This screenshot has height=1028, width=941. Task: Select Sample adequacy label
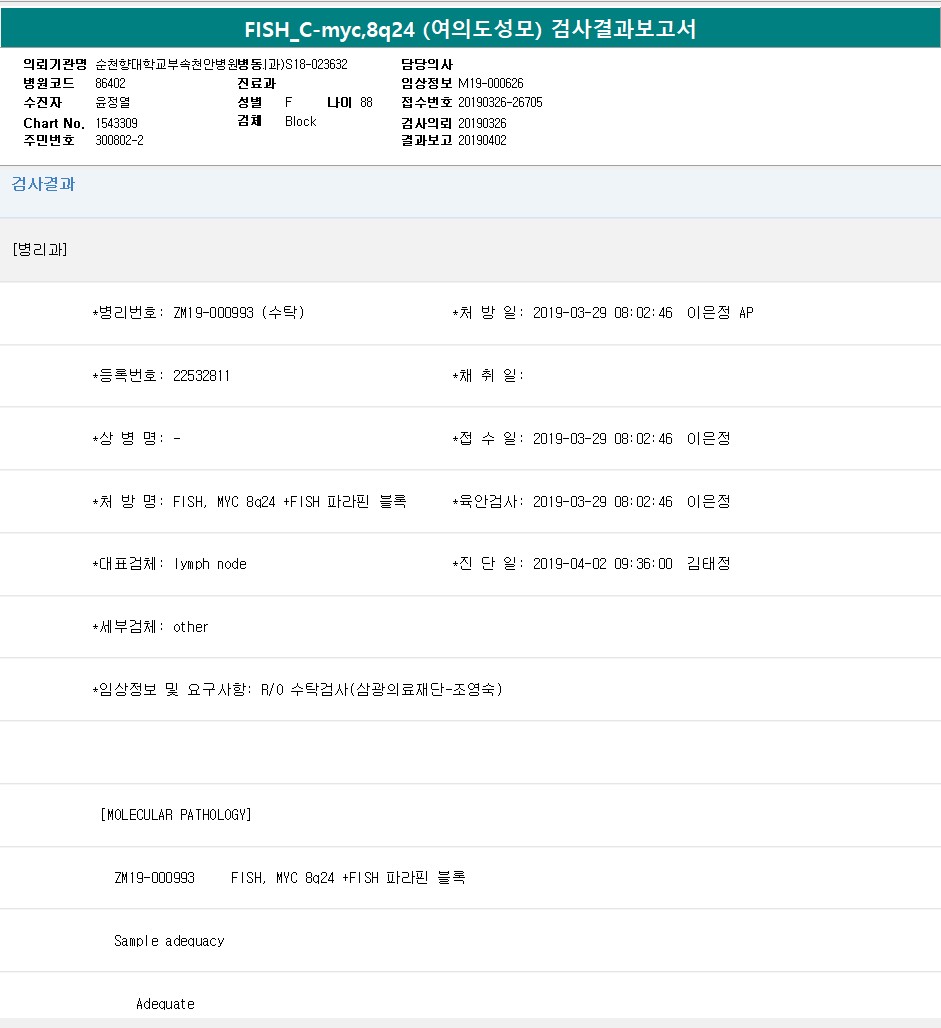click(169, 941)
